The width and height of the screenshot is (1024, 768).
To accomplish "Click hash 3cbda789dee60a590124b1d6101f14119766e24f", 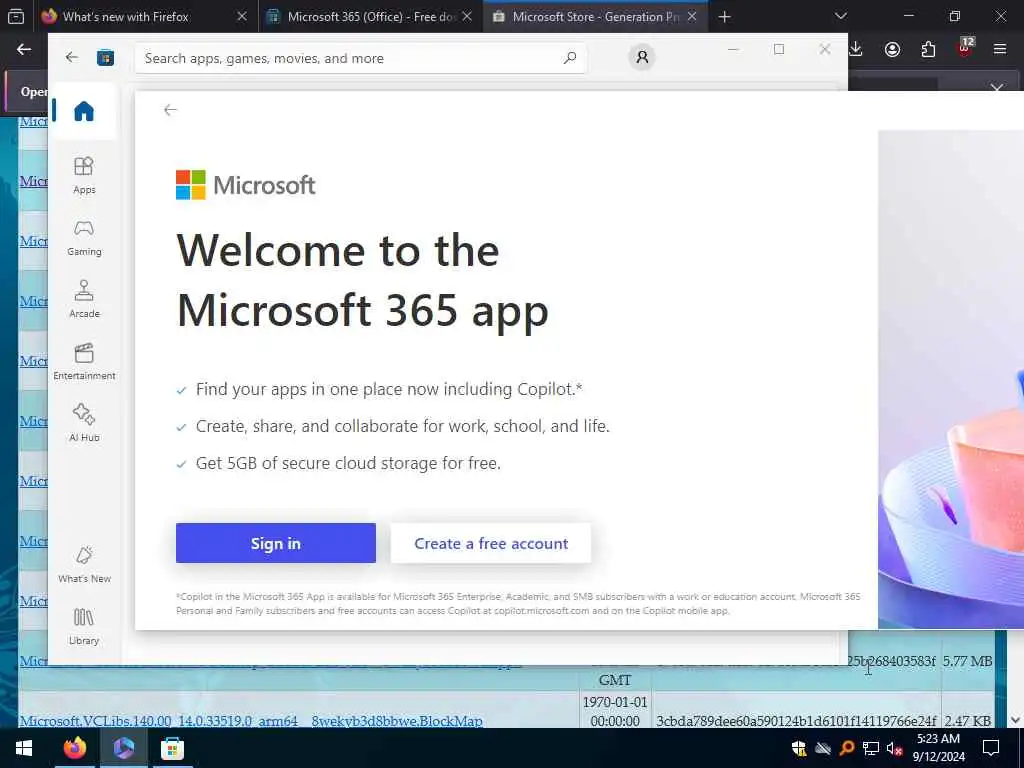I will pos(796,721).
